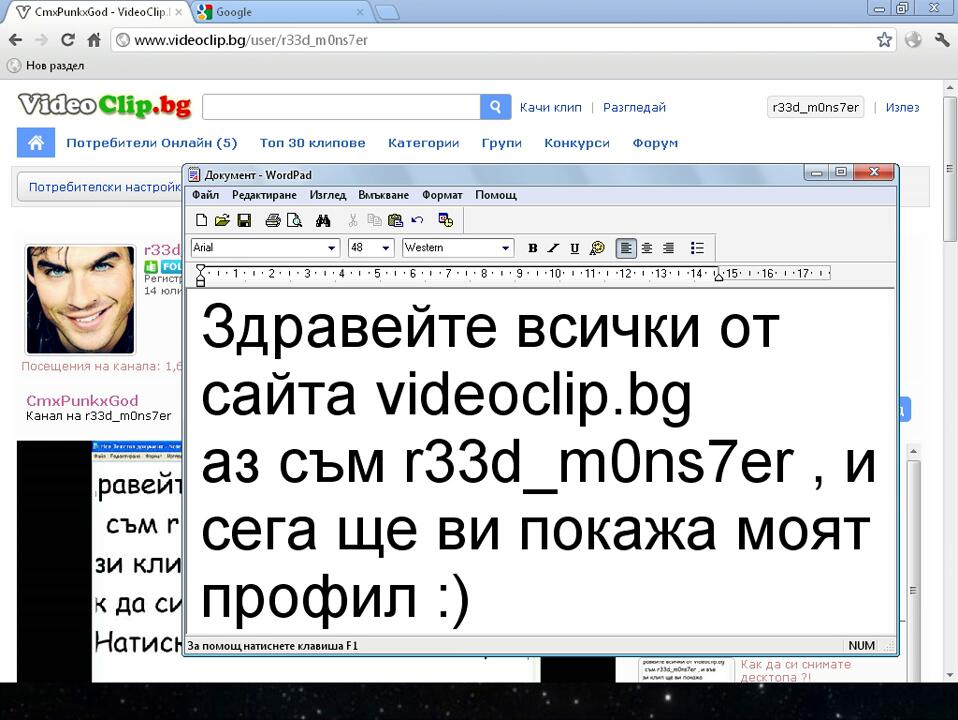Insert date and time via toolbar icon
This screenshot has width=958, height=720.
click(x=446, y=220)
